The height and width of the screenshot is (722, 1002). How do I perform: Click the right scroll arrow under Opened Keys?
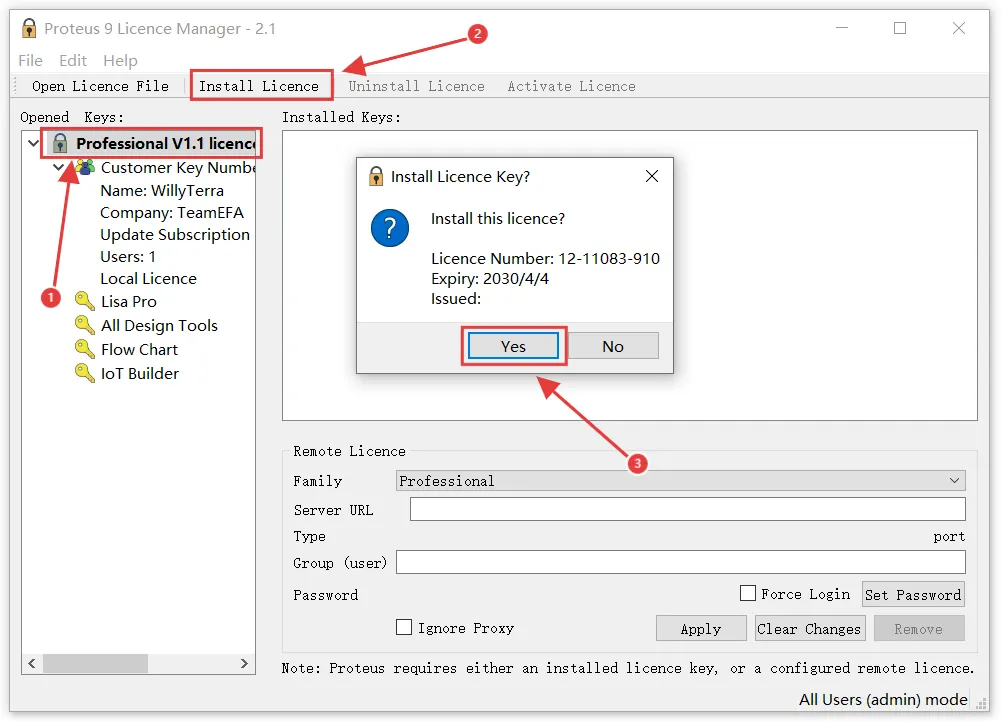tap(244, 663)
